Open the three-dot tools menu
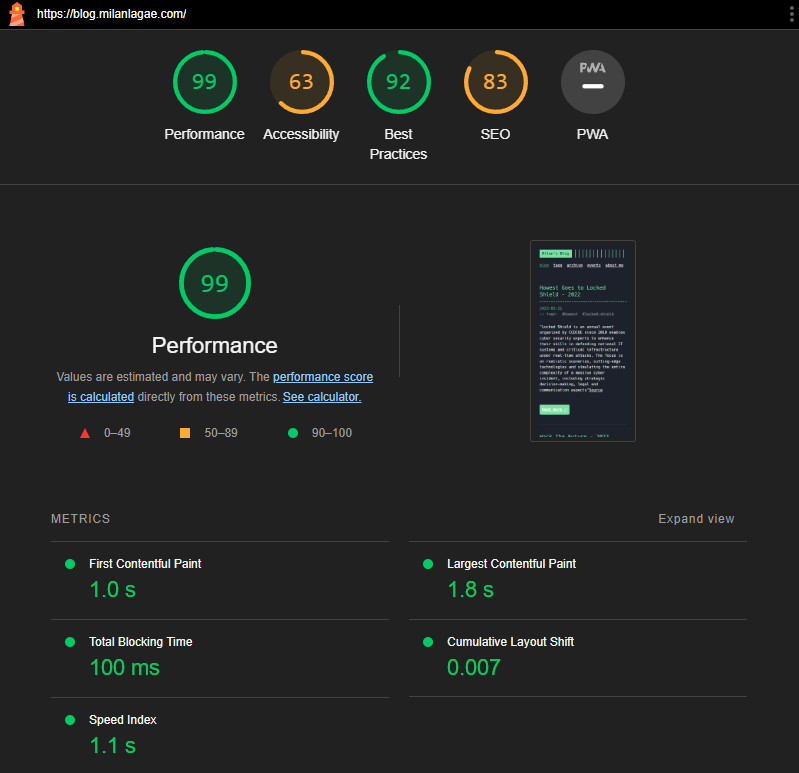 [791, 14]
